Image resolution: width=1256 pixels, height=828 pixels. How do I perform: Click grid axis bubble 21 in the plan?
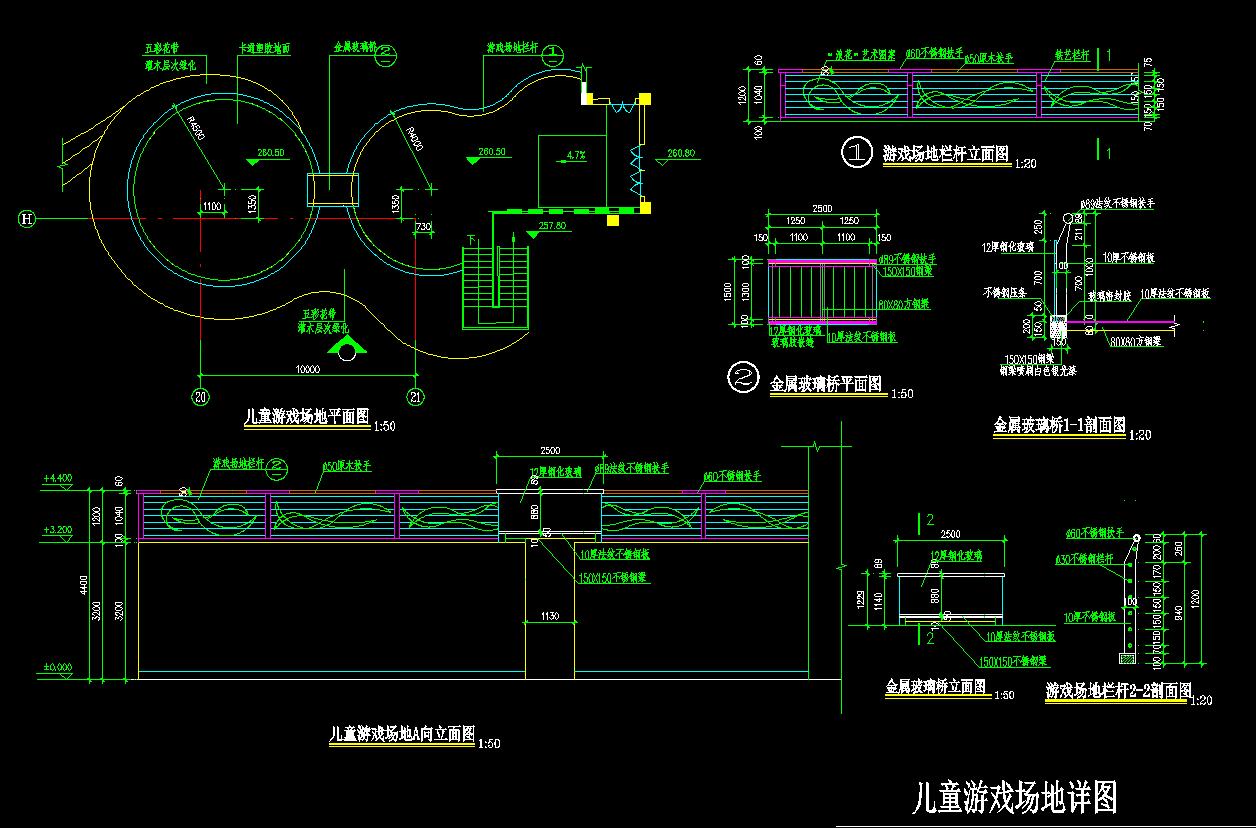tap(417, 396)
